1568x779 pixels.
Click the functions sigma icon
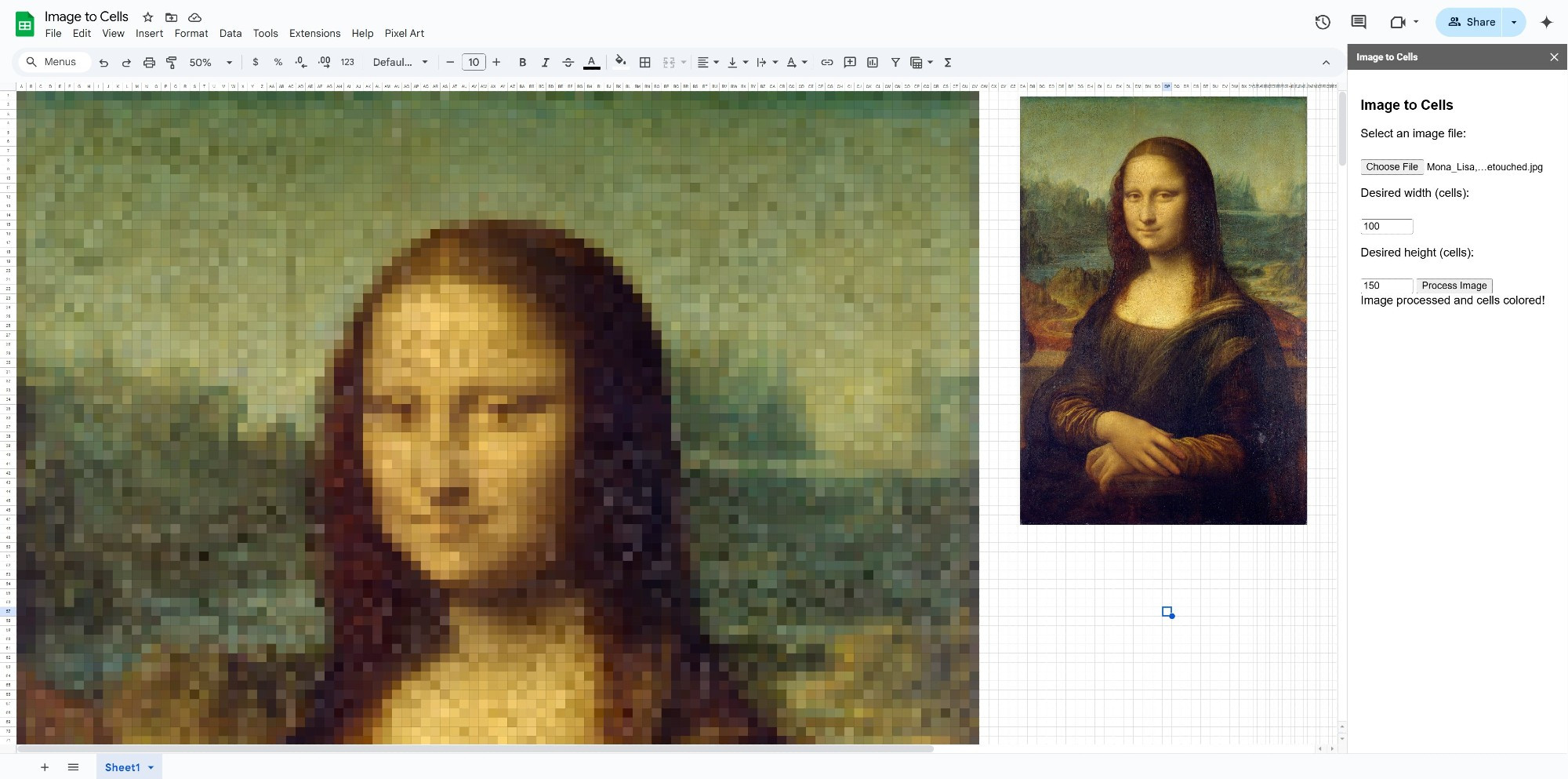pyautogui.click(x=948, y=62)
